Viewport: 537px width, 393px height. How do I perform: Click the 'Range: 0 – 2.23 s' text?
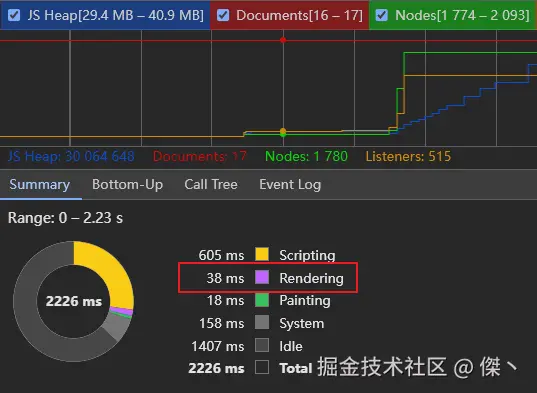coord(65,218)
